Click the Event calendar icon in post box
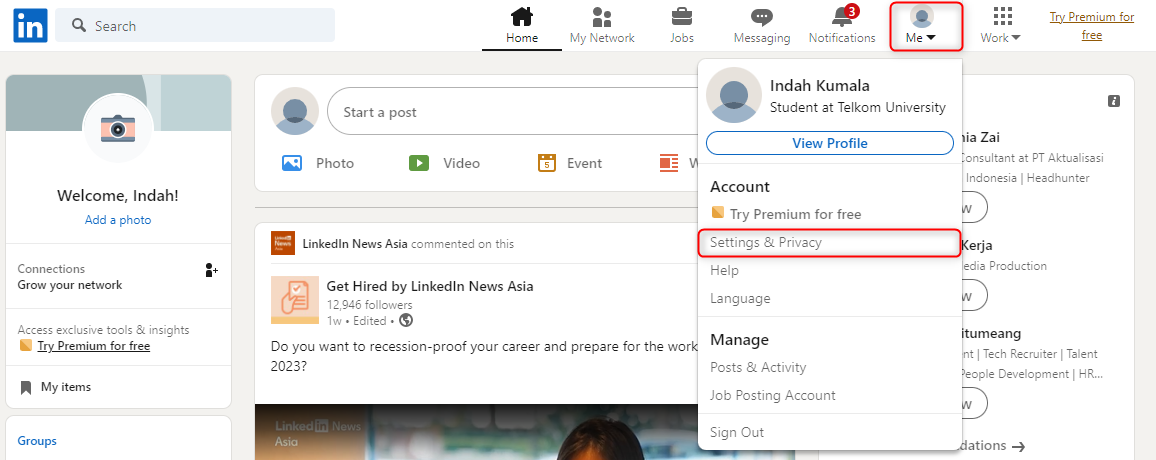1156x460 pixels. [546, 163]
